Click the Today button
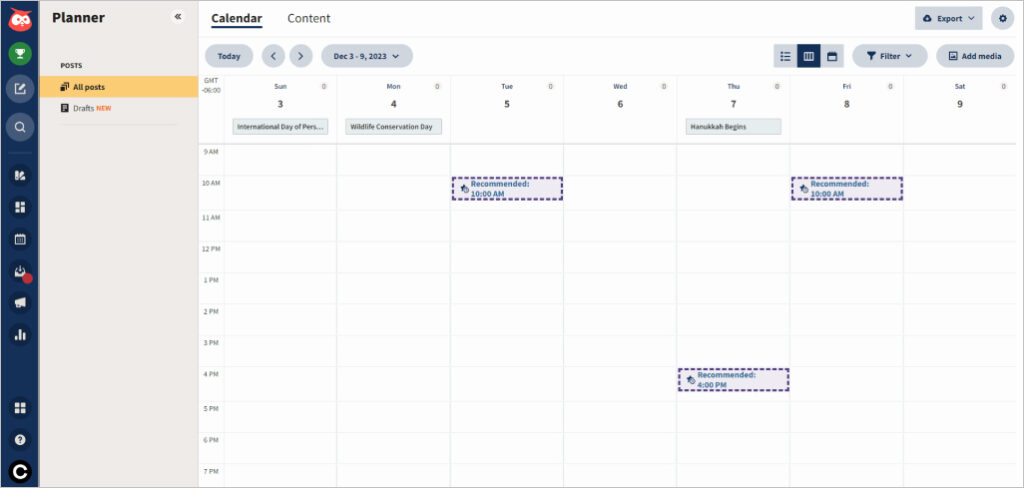 [x=229, y=56]
